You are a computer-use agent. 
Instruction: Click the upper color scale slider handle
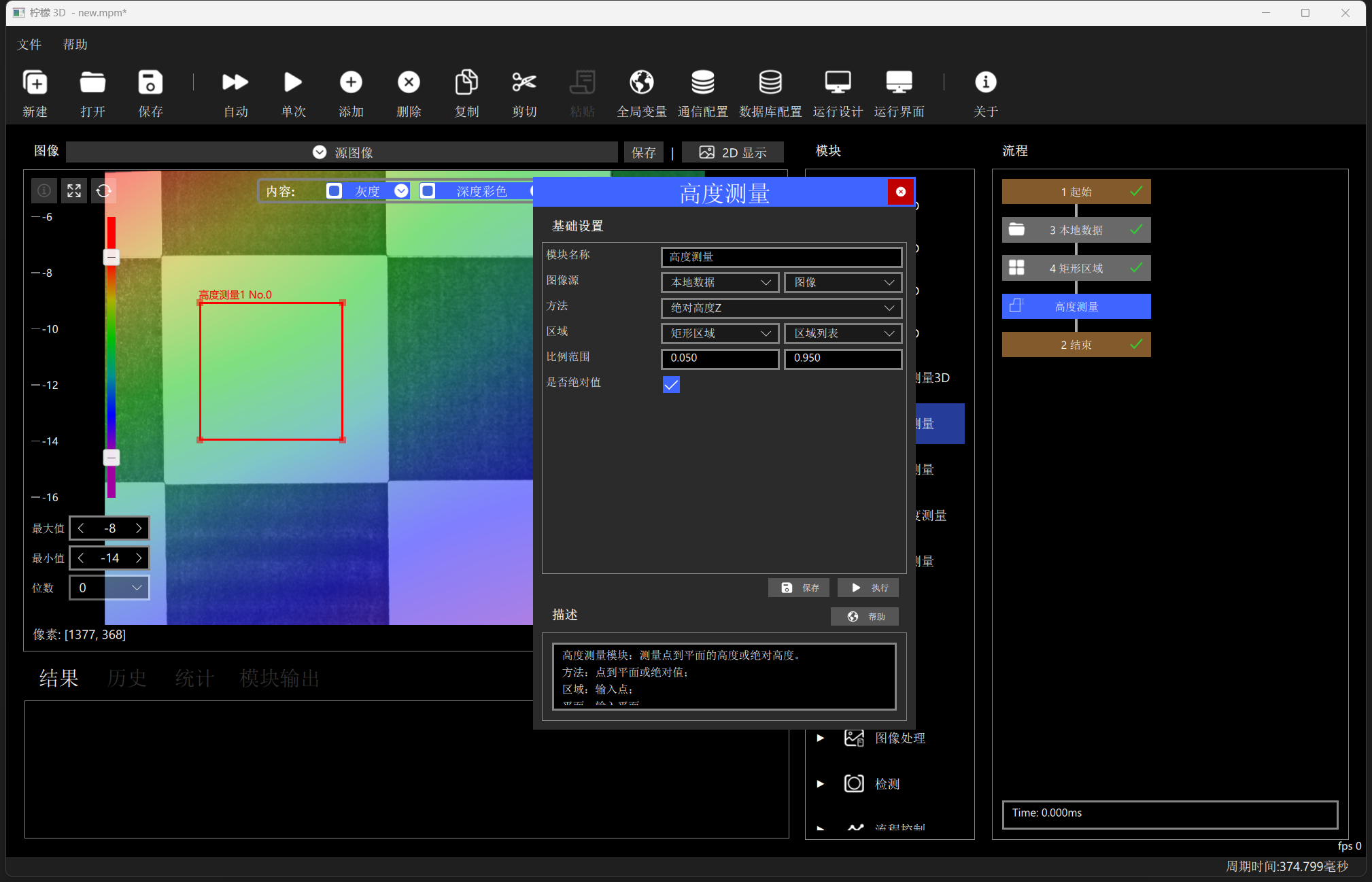pyautogui.click(x=112, y=257)
